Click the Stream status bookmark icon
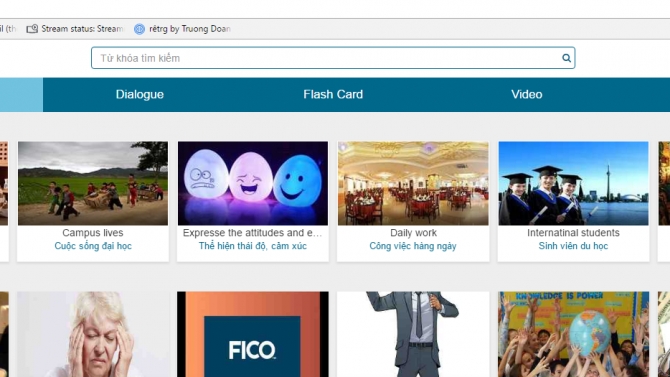Screen dimensions: 670x377 pyautogui.click(x=32, y=29)
